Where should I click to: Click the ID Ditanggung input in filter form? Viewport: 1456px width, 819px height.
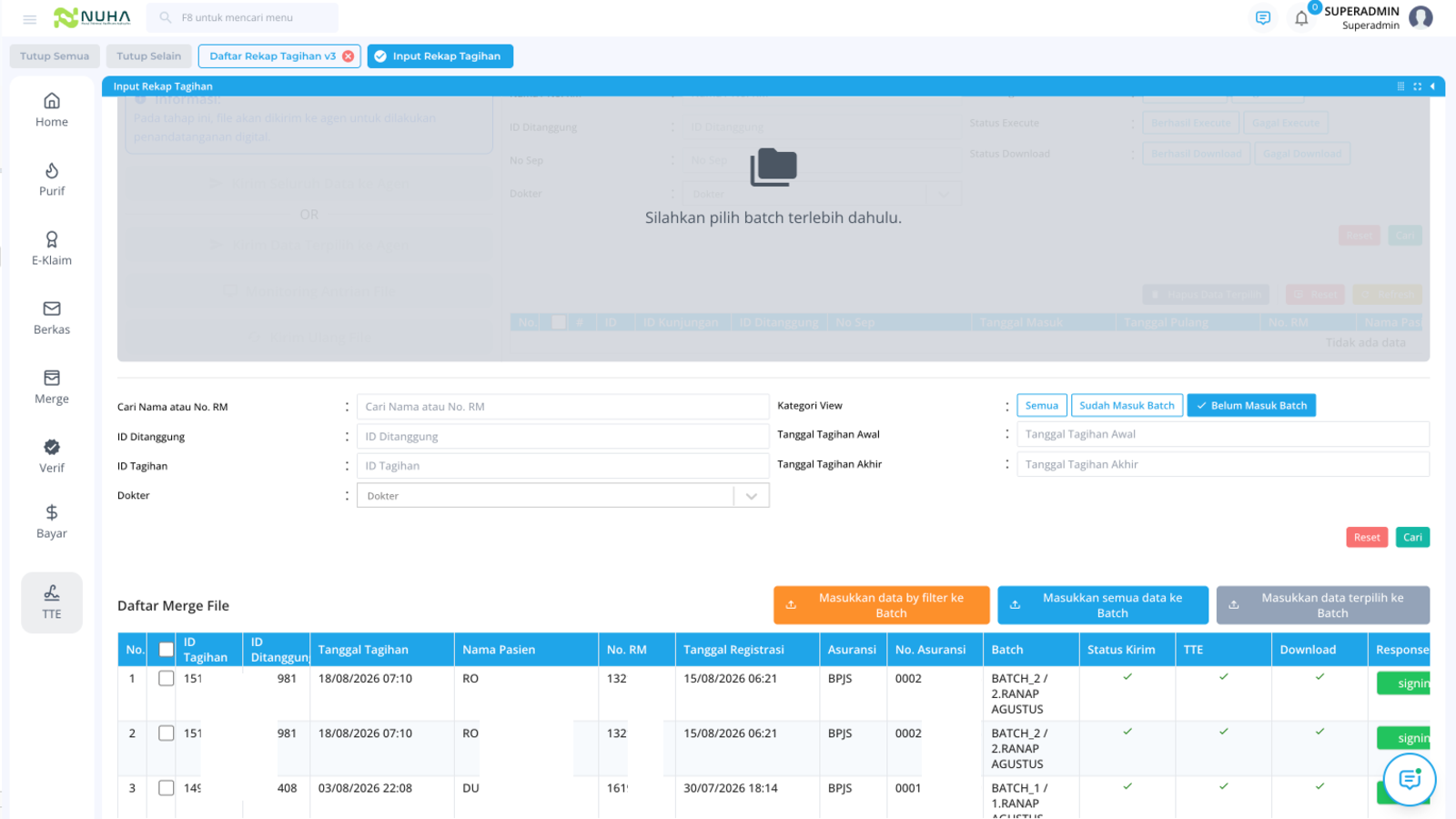[x=562, y=437]
